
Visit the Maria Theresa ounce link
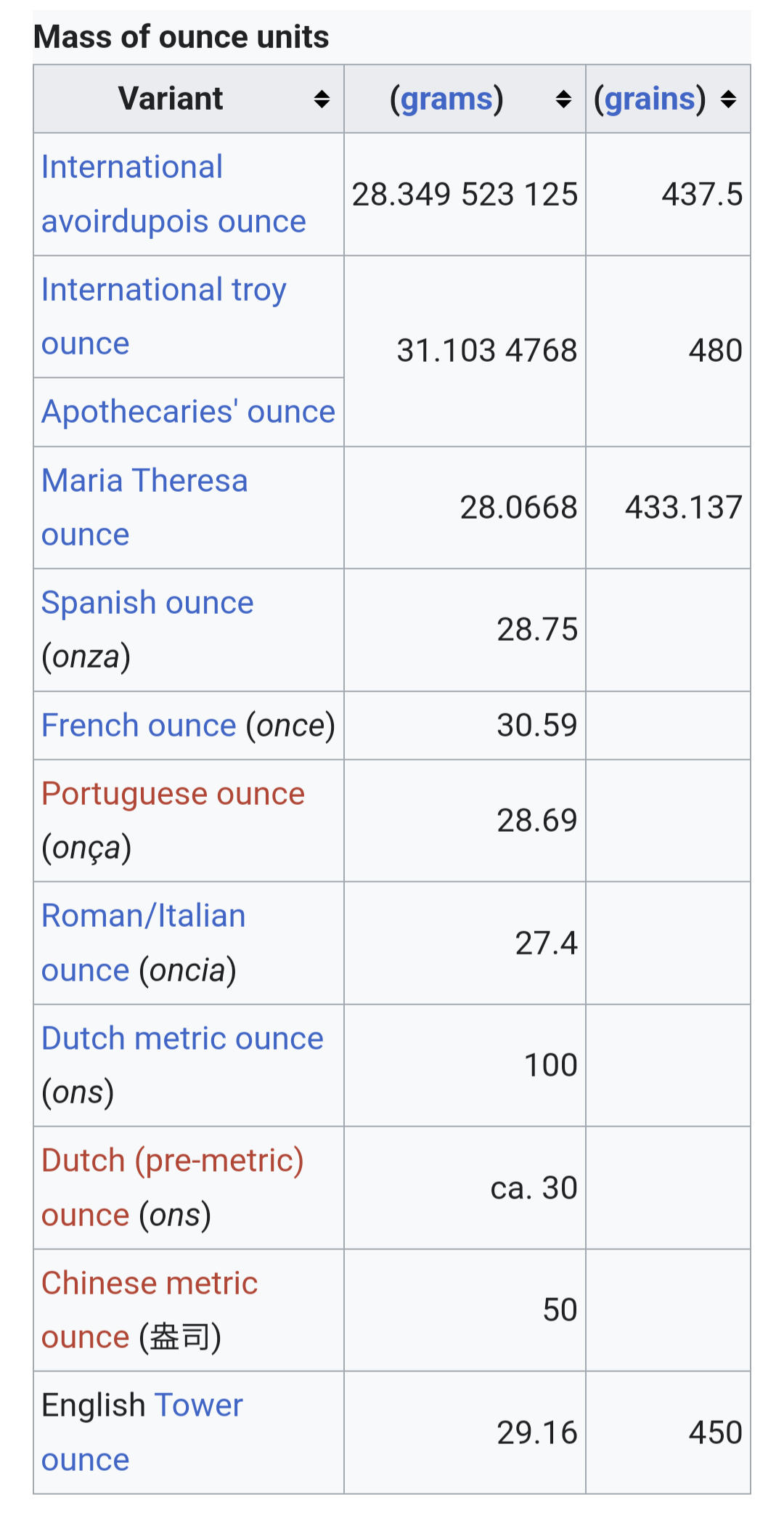(144, 507)
